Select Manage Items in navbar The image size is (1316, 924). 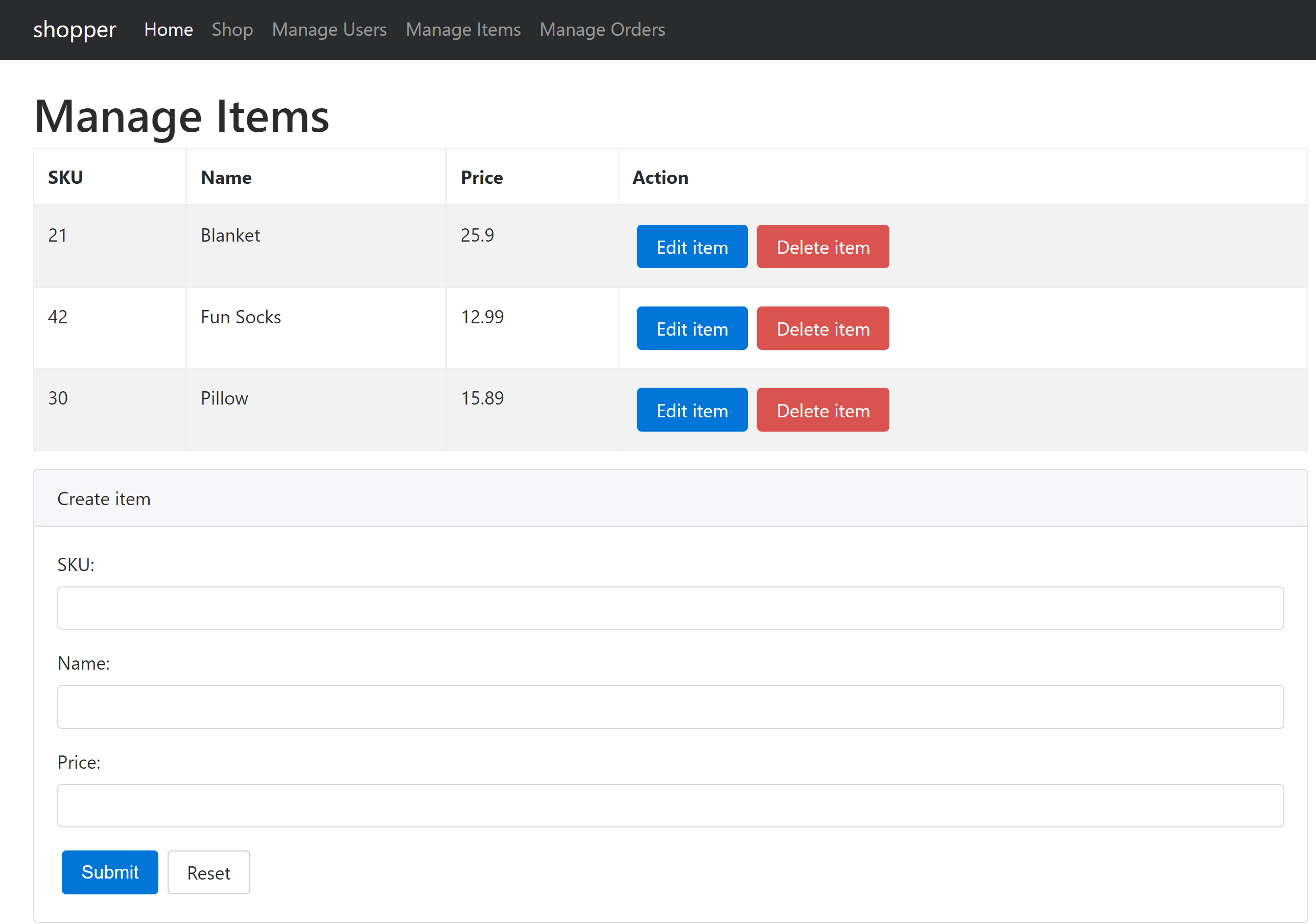click(463, 29)
